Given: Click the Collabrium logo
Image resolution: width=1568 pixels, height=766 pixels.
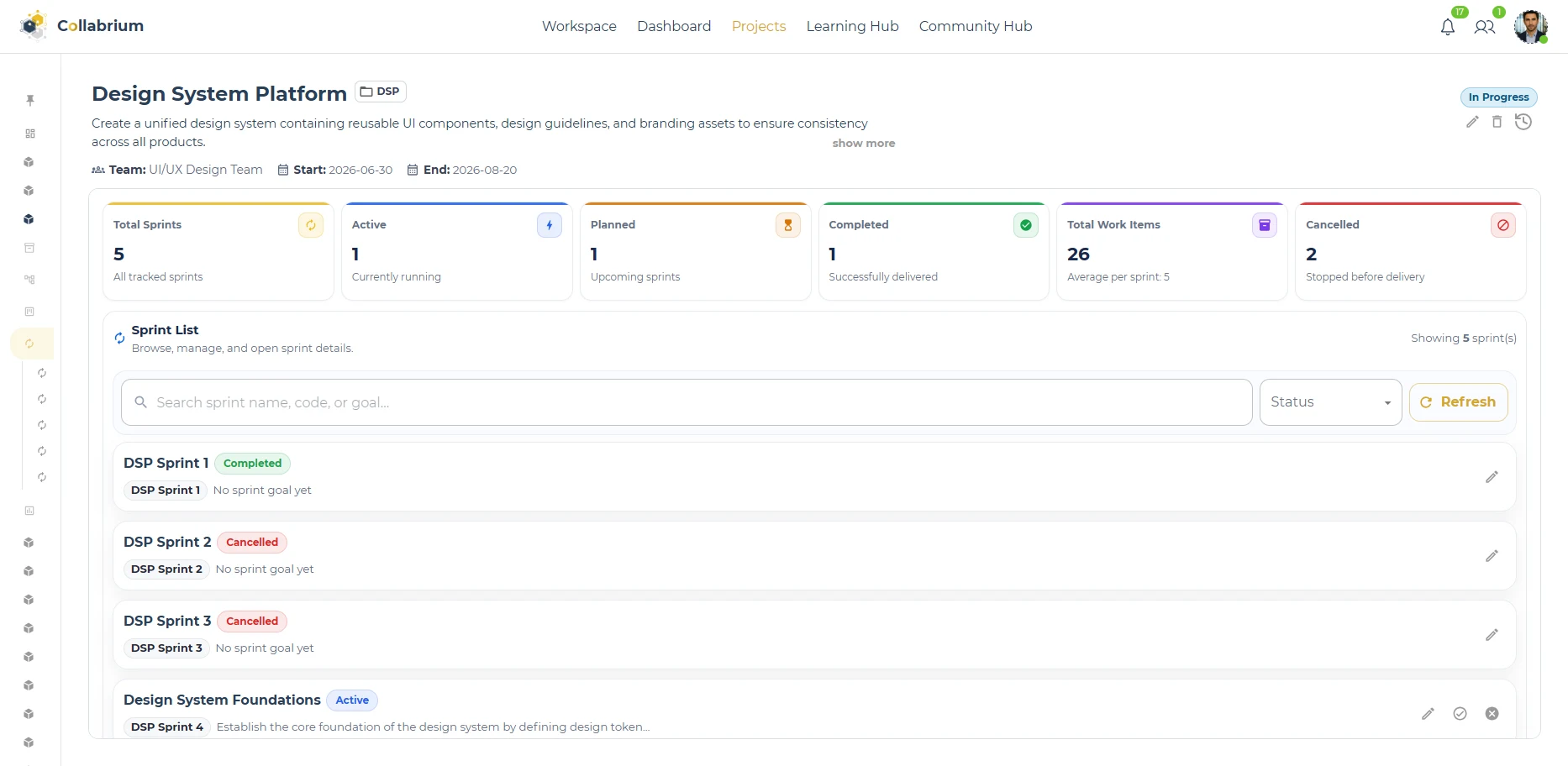Looking at the screenshot, I should 82,26.
